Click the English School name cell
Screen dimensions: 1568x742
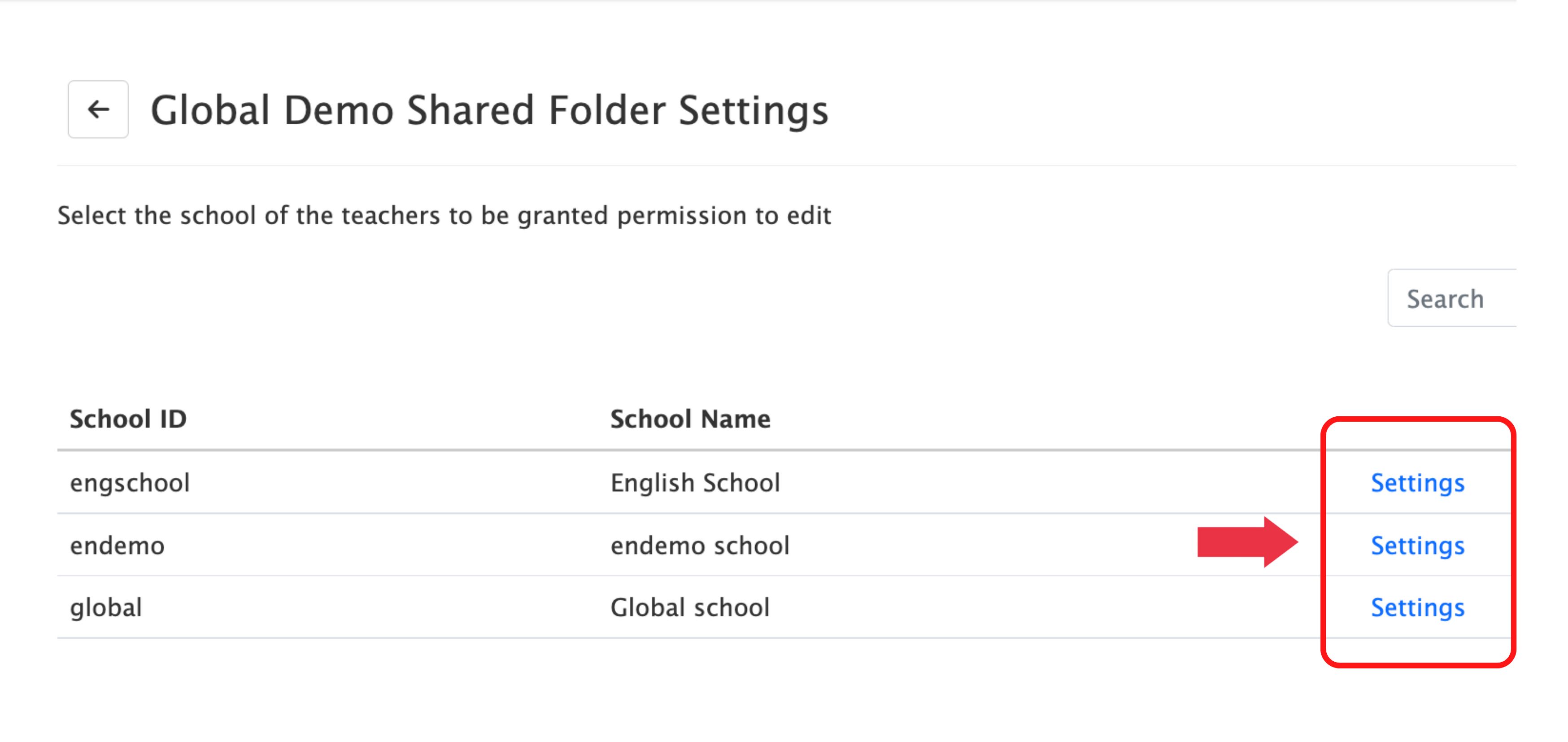pos(694,483)
